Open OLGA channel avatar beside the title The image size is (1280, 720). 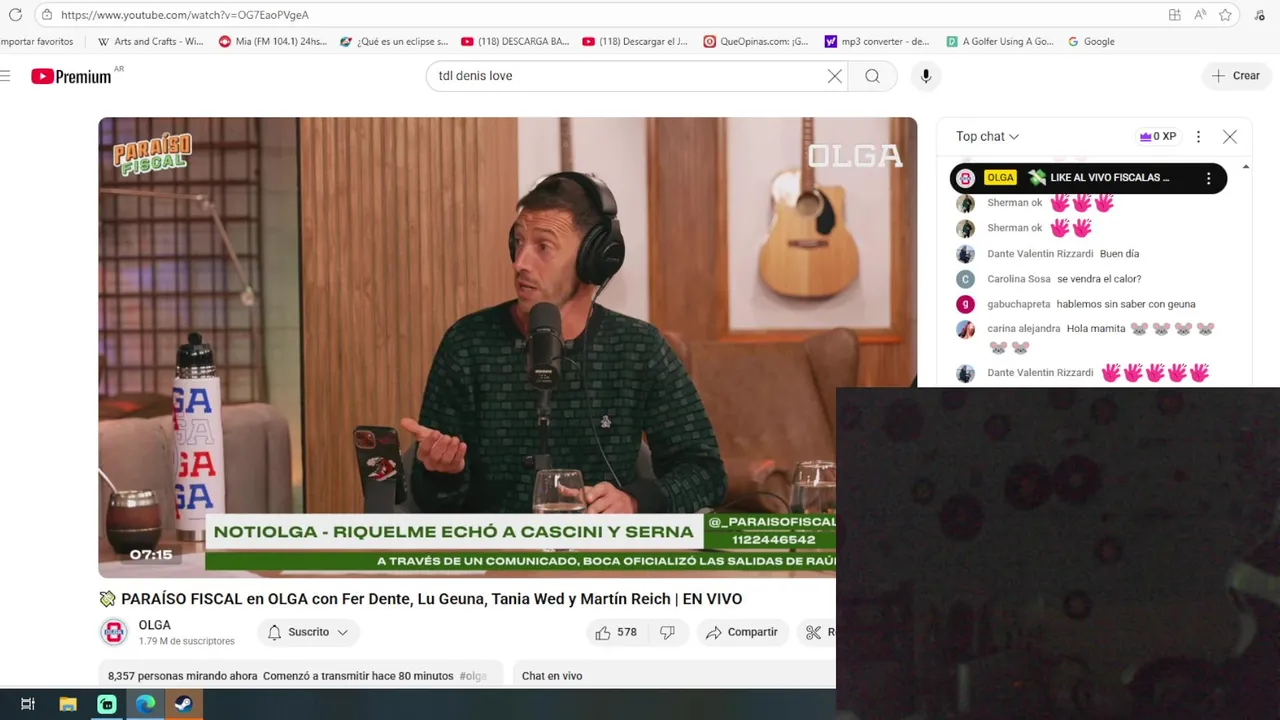tap(114, 632)
